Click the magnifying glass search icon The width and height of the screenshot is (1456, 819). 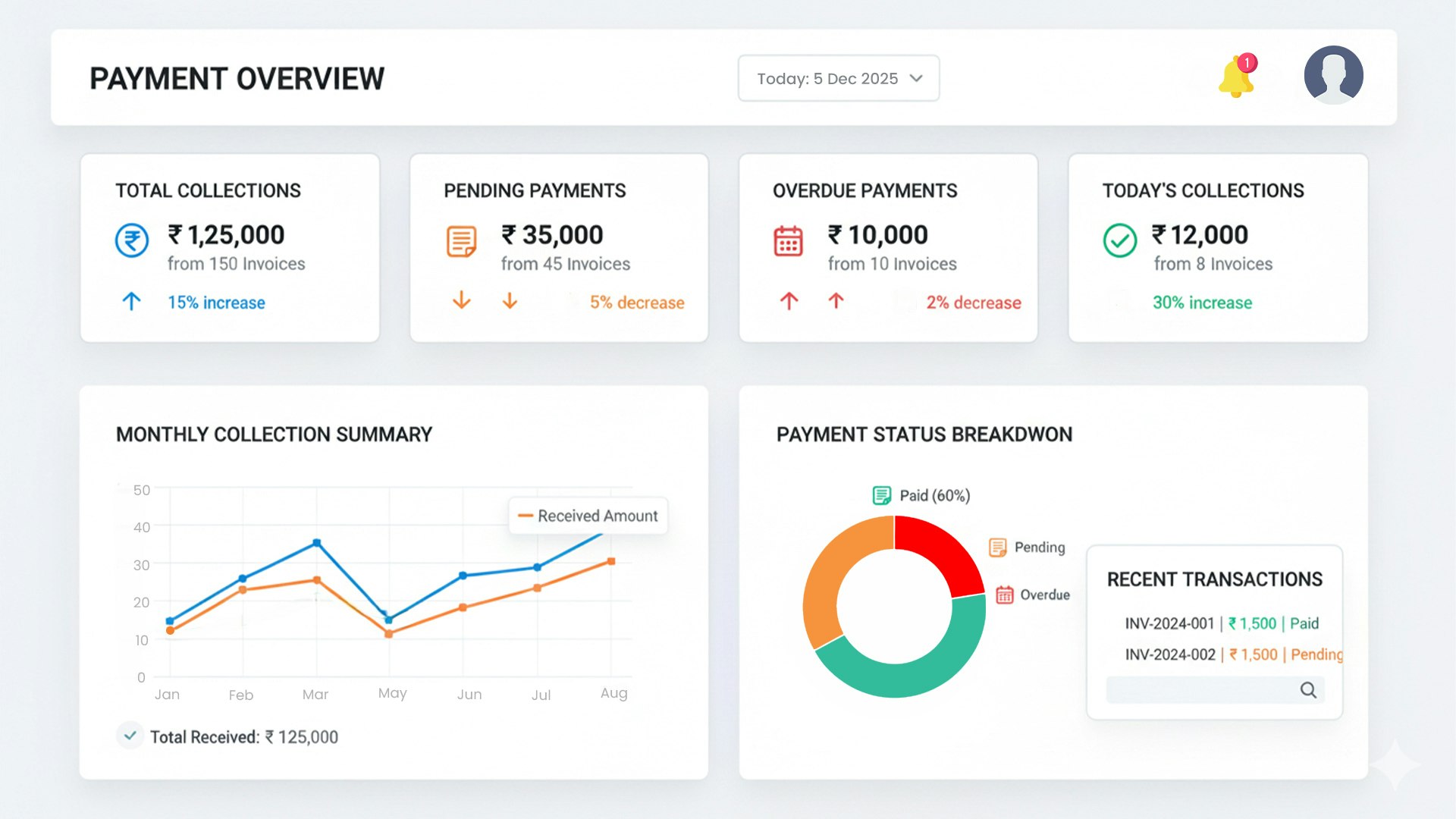[x=1309, y=690]
